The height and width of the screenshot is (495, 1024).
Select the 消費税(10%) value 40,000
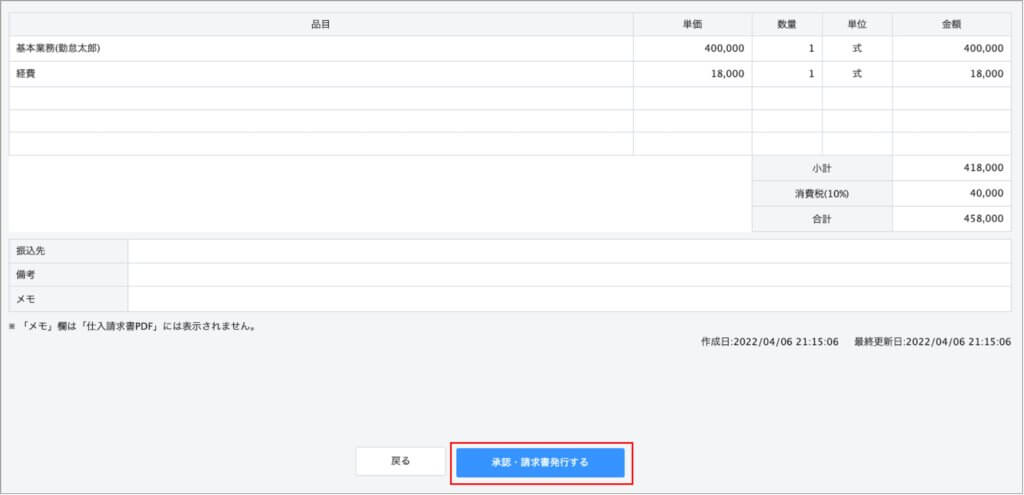coord(951,193)
